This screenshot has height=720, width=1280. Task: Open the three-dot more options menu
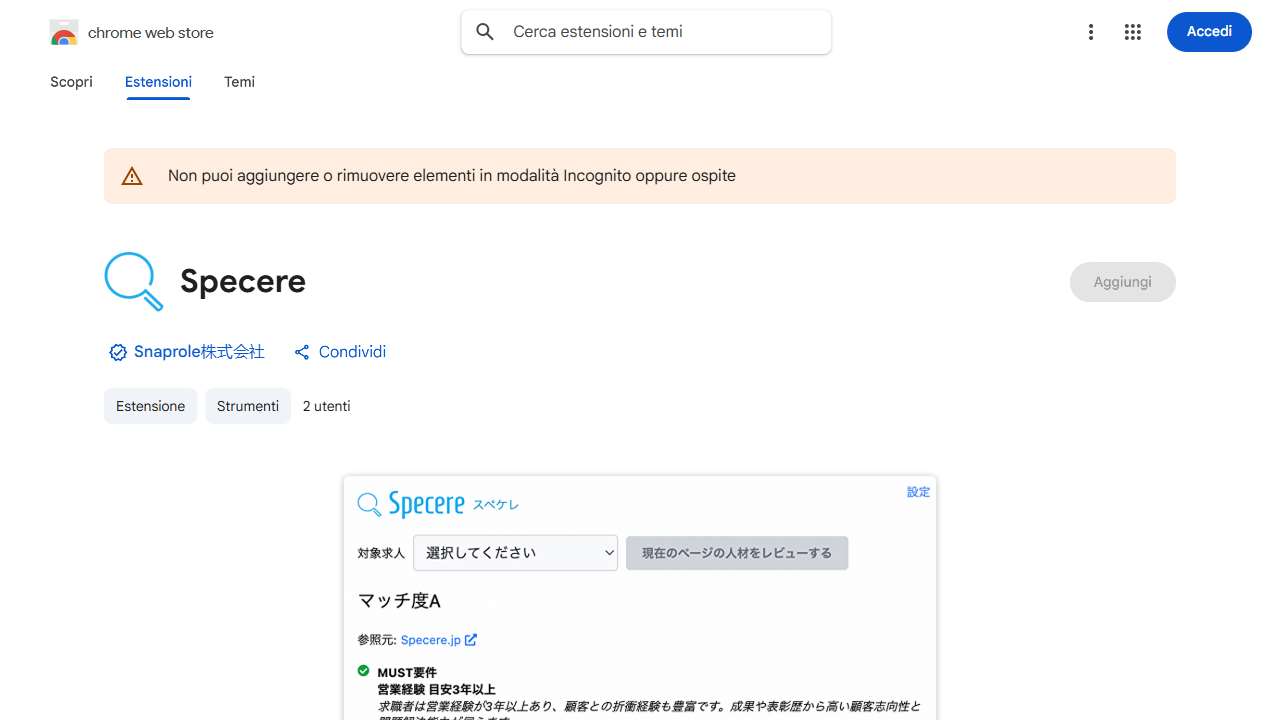pyautogui.click(x=1091, y=32)
